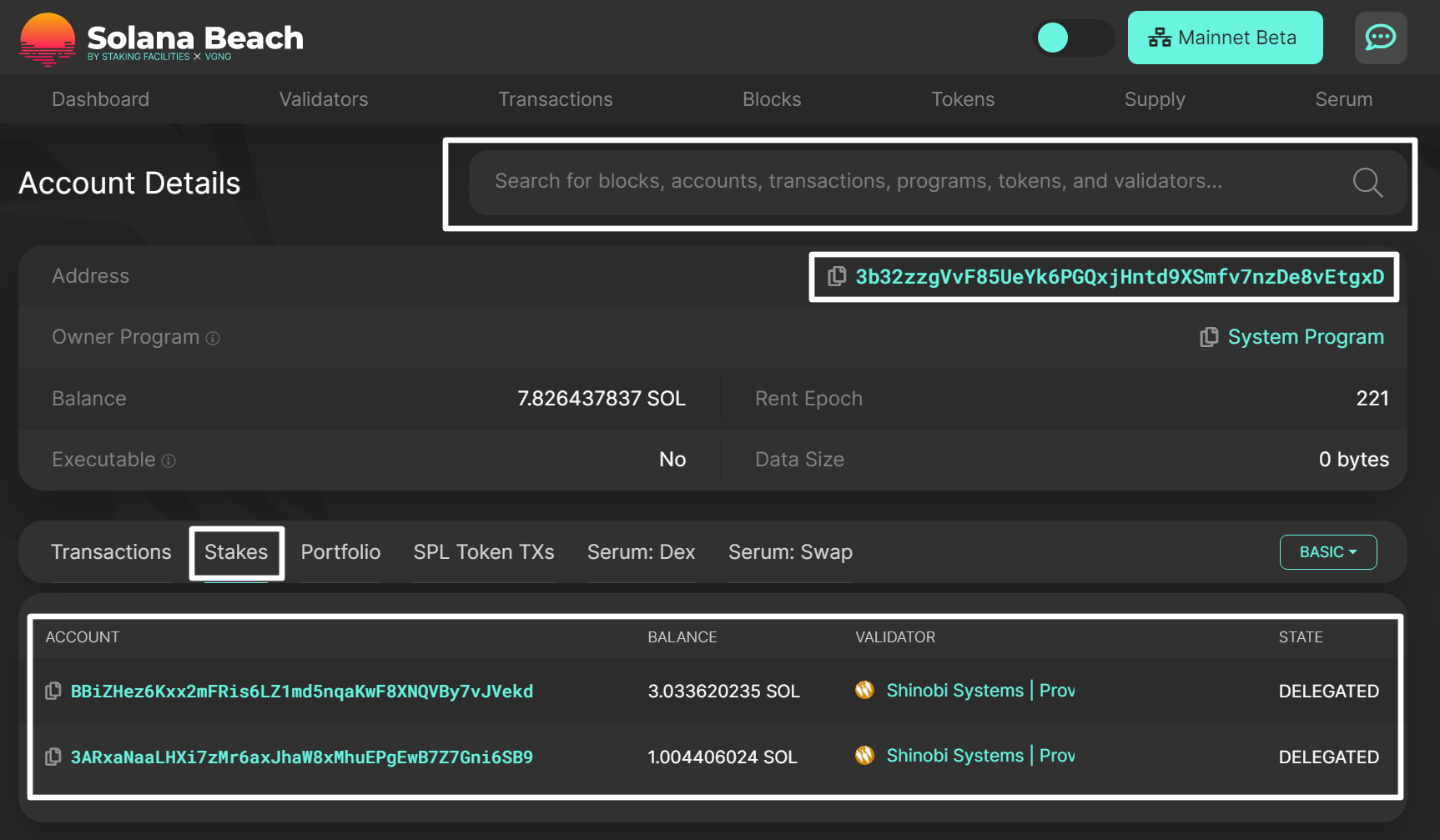Click balance value 7.826437837 SOL
The image size is (1440, 840).
[x=602, y=399]
